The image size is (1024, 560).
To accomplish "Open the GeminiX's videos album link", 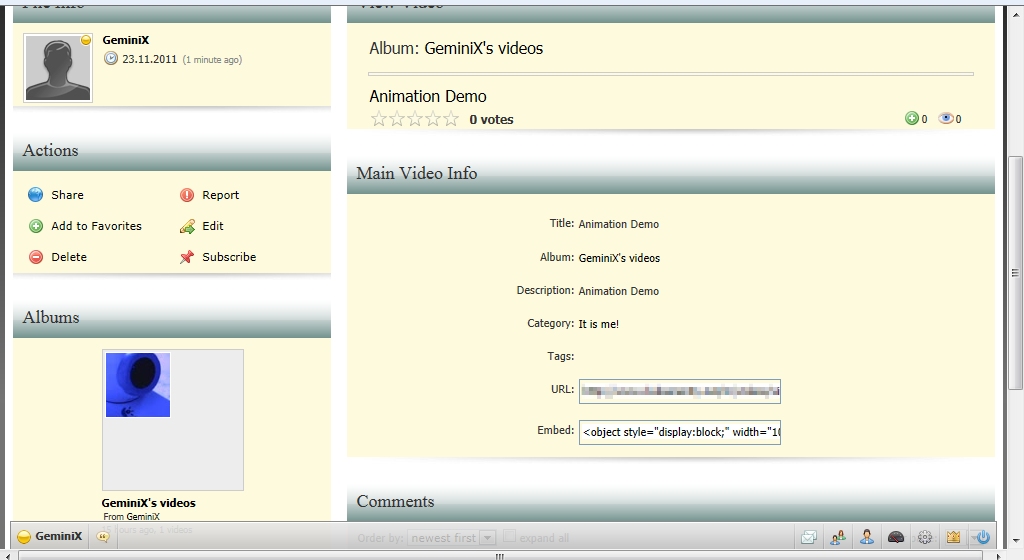I will [148, 503].
